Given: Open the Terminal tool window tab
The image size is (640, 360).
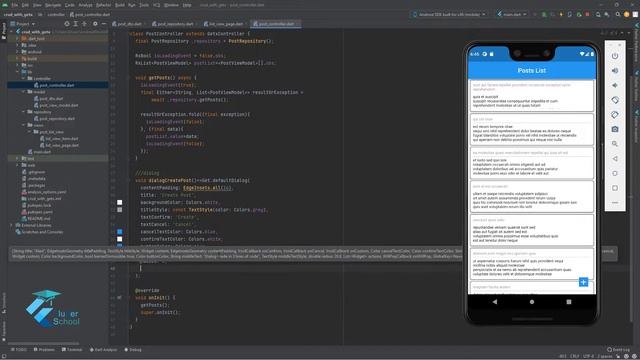Looking at the screenshot, I should (x=72, y=350).
